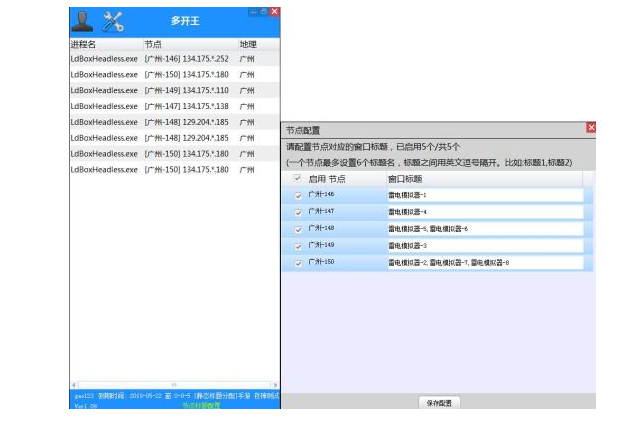This screenshot has width=629, height=434.
Task: Close the 节点配置 dialog
Action: (x=591, y=128)
